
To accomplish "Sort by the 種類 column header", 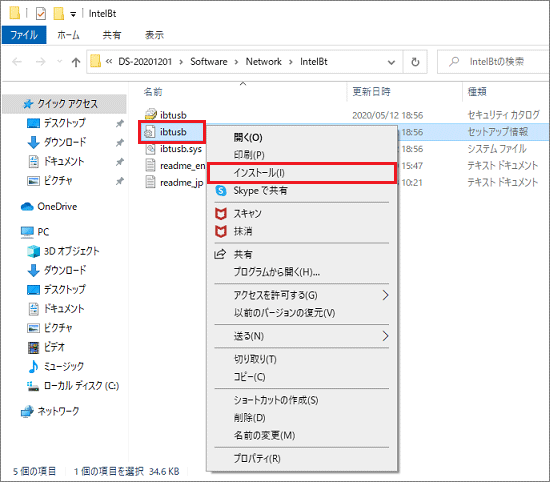I will [477, 92].
